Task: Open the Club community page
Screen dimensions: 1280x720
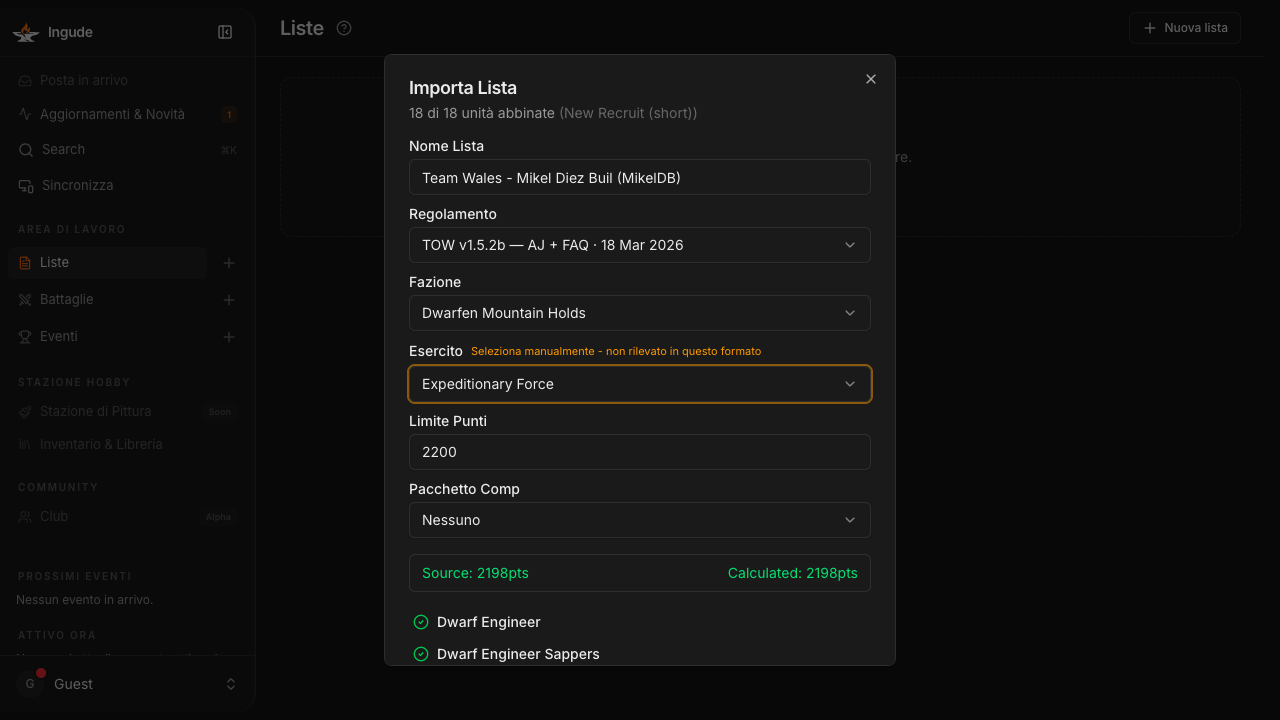Action: (x=54, y=517)
